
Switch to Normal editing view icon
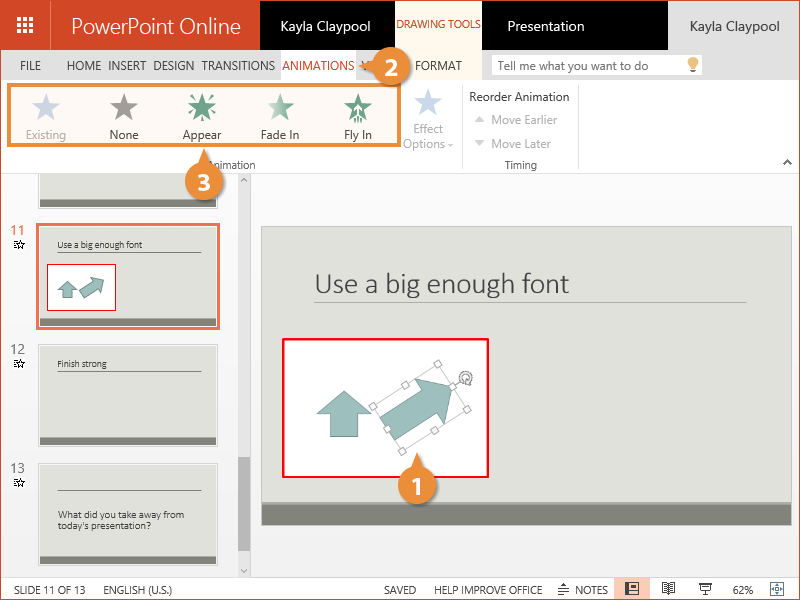pyautogui.click(x=632, y=589)
